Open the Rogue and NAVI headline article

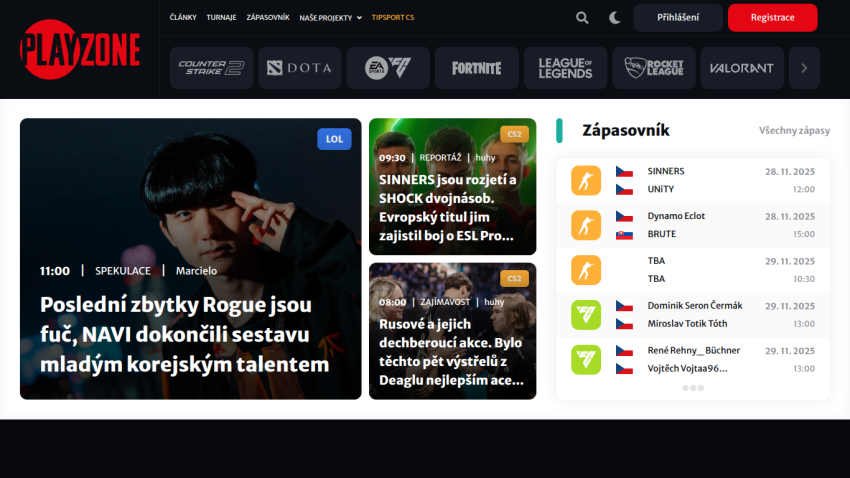185,334
